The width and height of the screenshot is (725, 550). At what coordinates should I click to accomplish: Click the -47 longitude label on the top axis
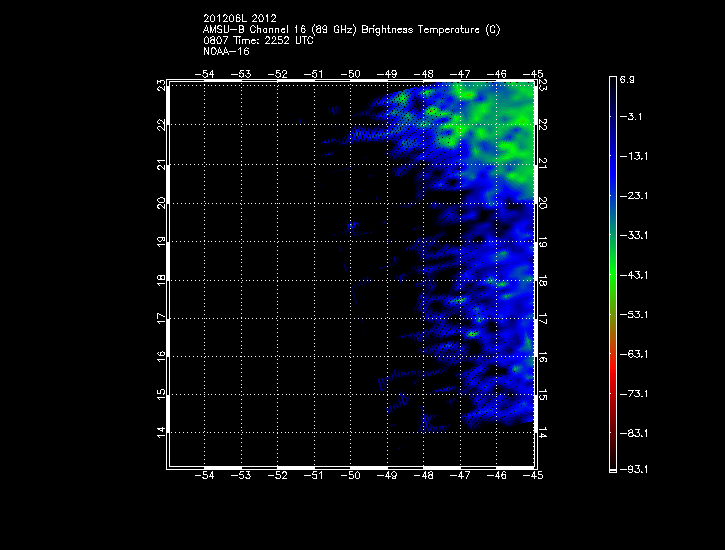[x=460, y=74]
